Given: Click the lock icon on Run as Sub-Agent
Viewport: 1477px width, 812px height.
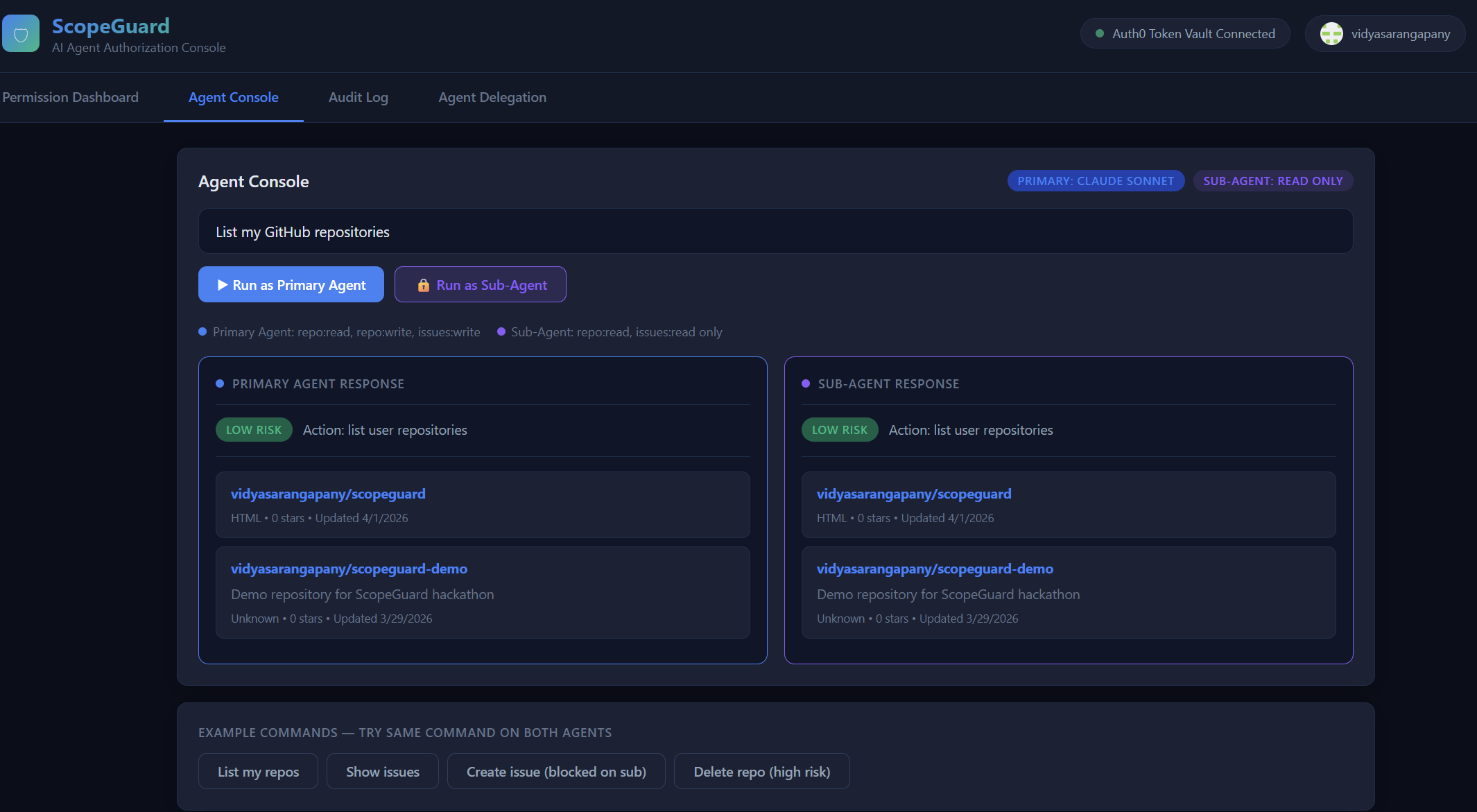Looking at the screenshot, I should 423,285.
